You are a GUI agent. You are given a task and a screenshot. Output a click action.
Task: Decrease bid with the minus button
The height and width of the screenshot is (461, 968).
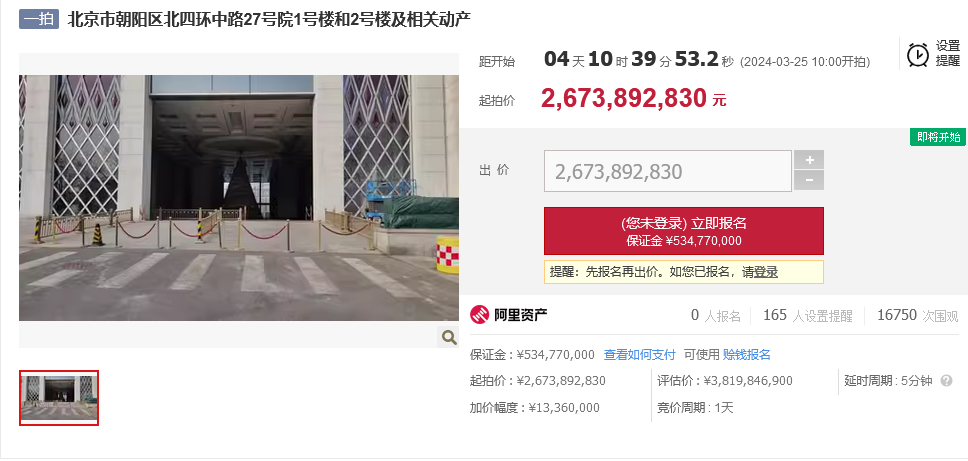(809, 181)
